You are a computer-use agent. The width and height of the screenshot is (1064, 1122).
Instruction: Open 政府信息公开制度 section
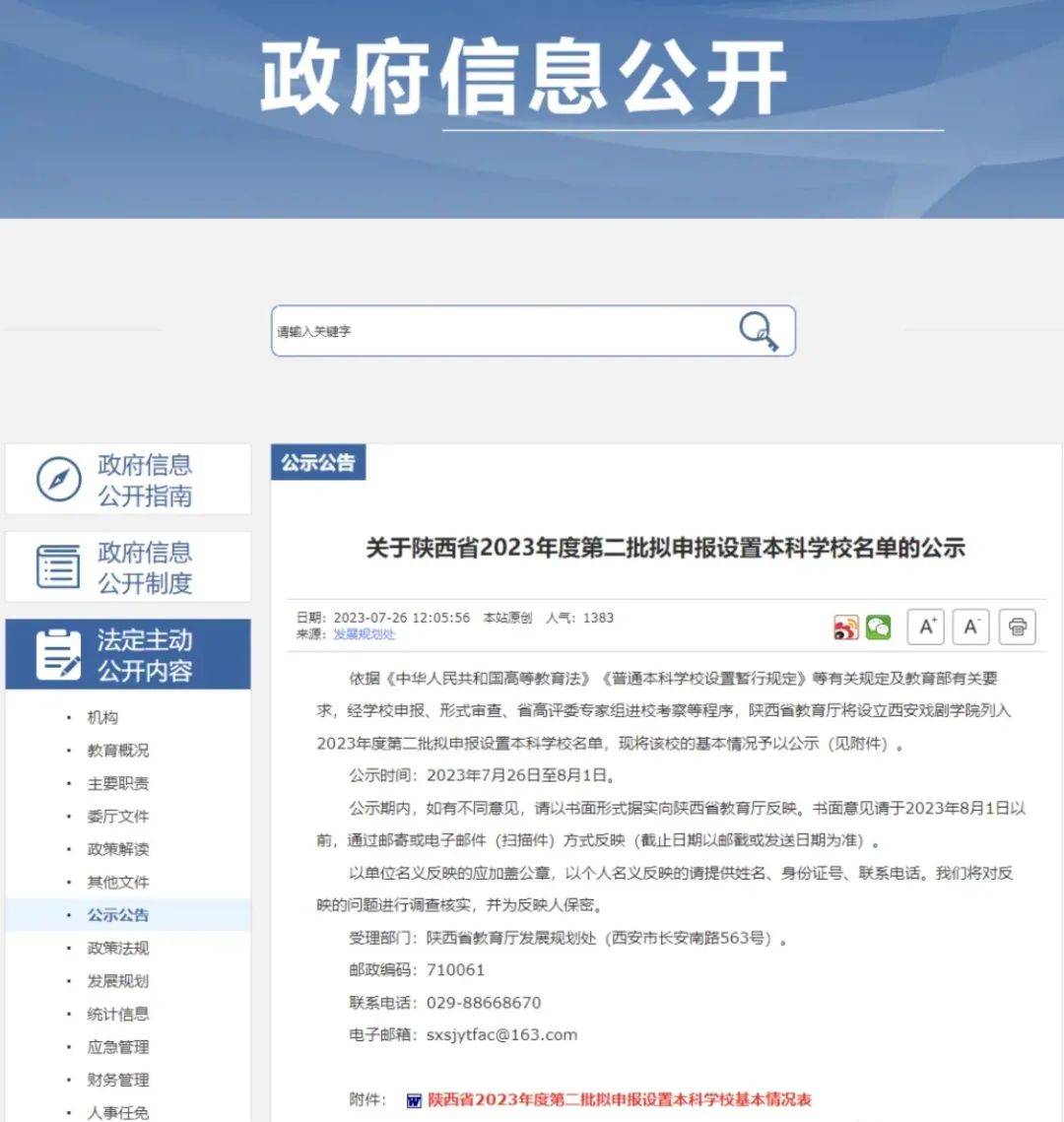[x=128, y=566]
